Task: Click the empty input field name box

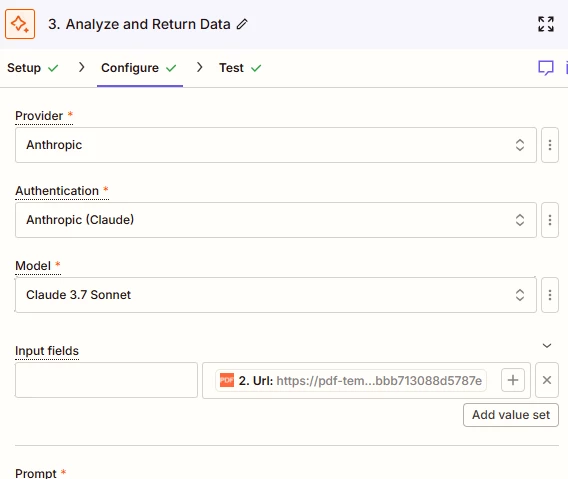Action: tap(106, 380)
